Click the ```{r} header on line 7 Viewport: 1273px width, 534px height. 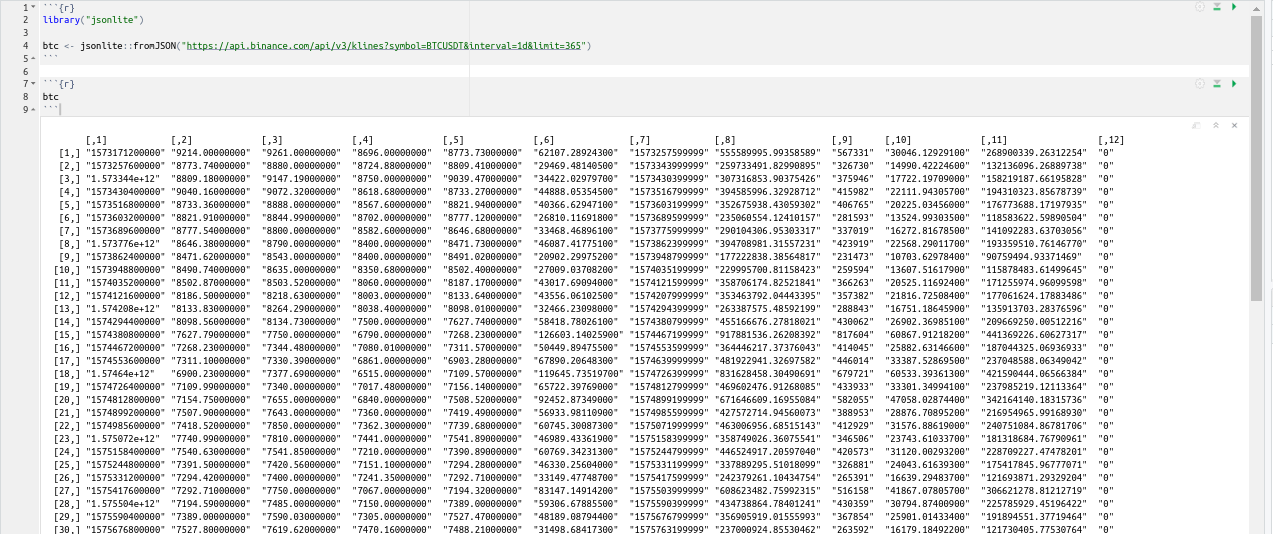[x=58, y=84]
